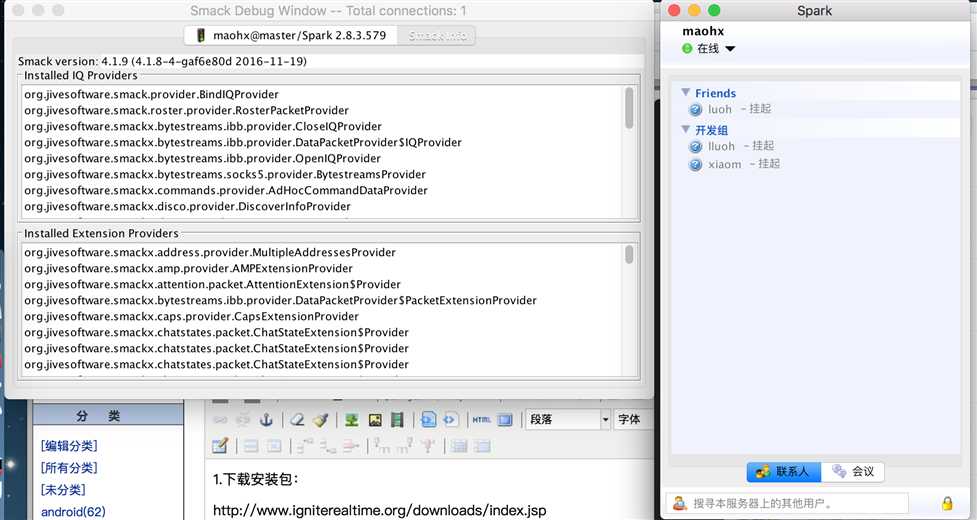Click the fullscreen preview icon beside HTML

(505, 420)
